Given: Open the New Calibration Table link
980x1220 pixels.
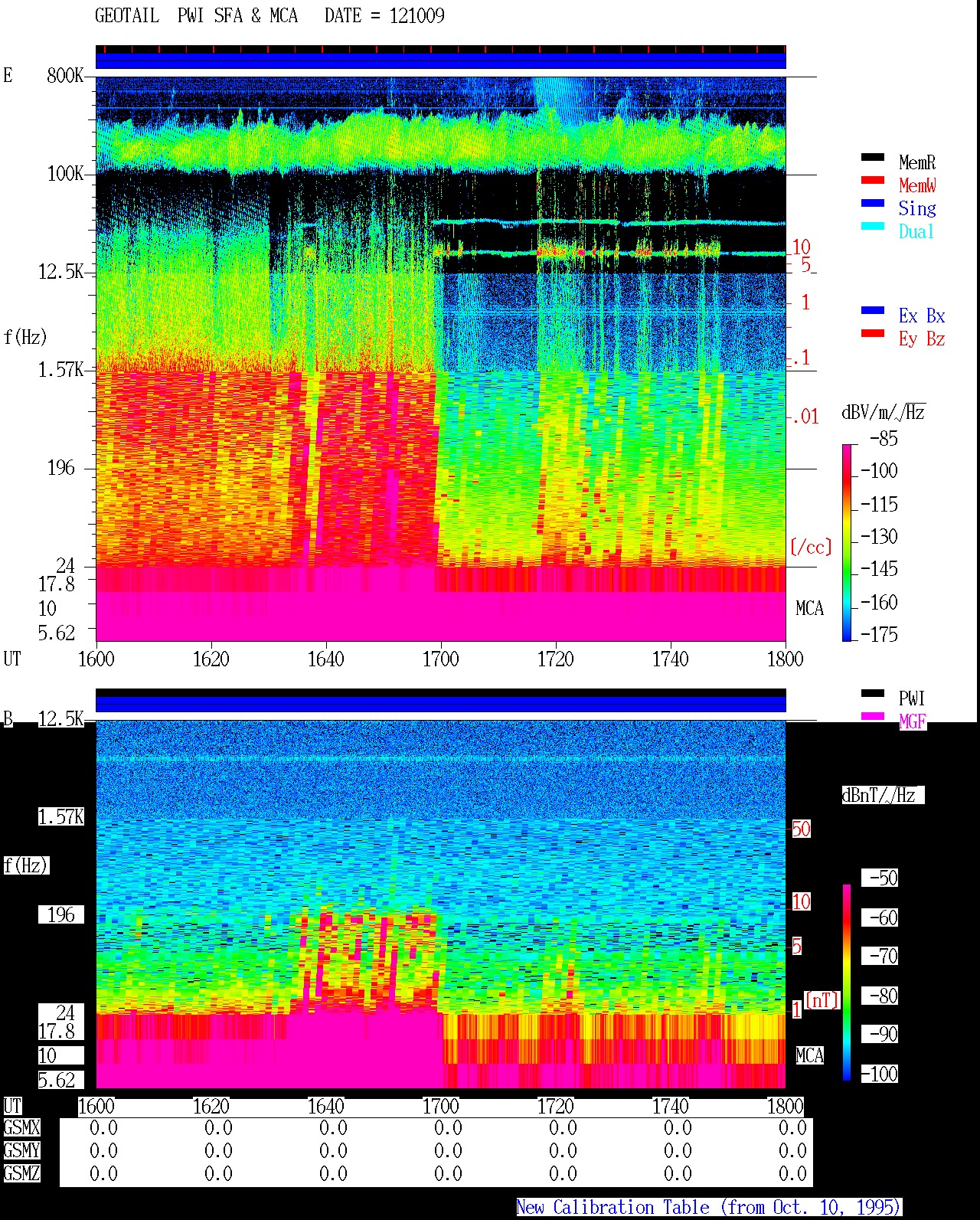Looking at the screenshot, I should 708,1207.
